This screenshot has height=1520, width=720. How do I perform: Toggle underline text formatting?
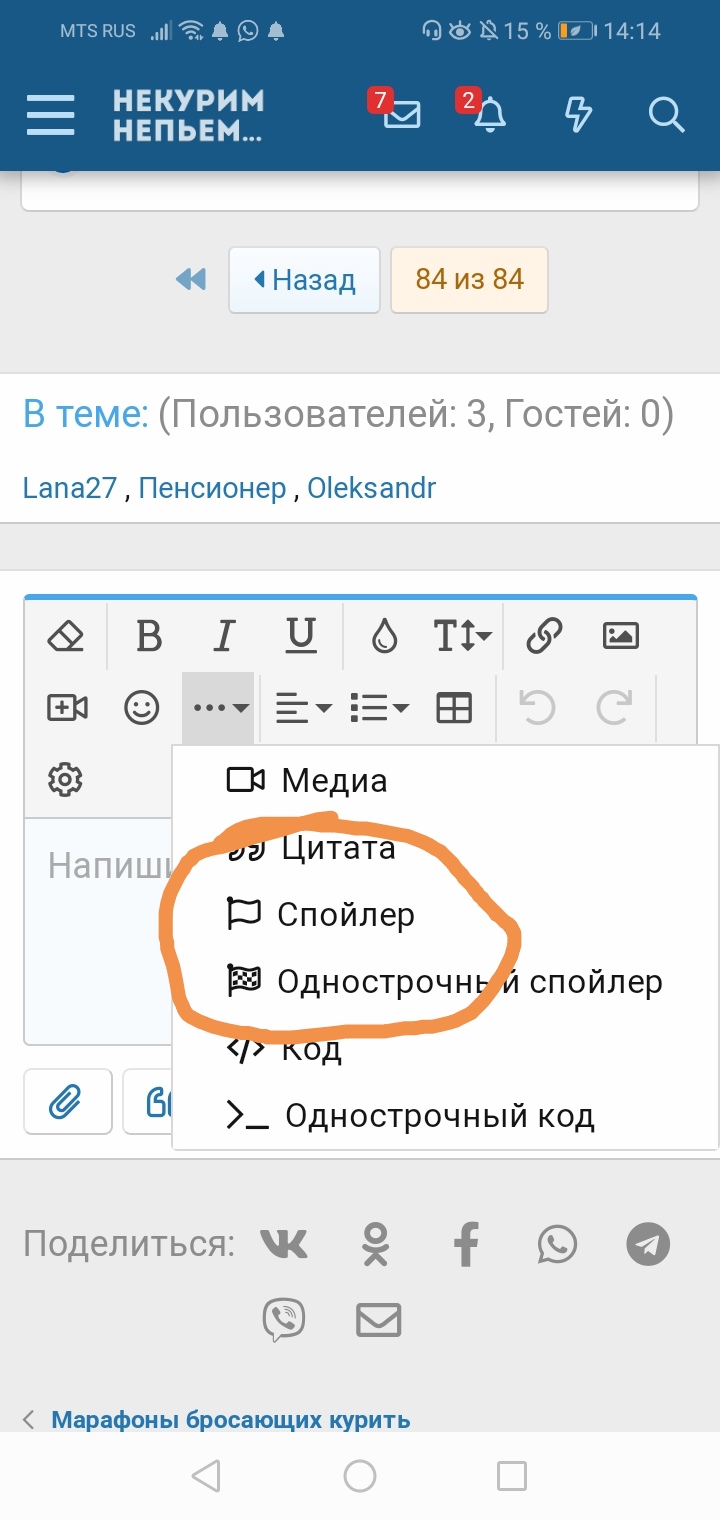300,635
